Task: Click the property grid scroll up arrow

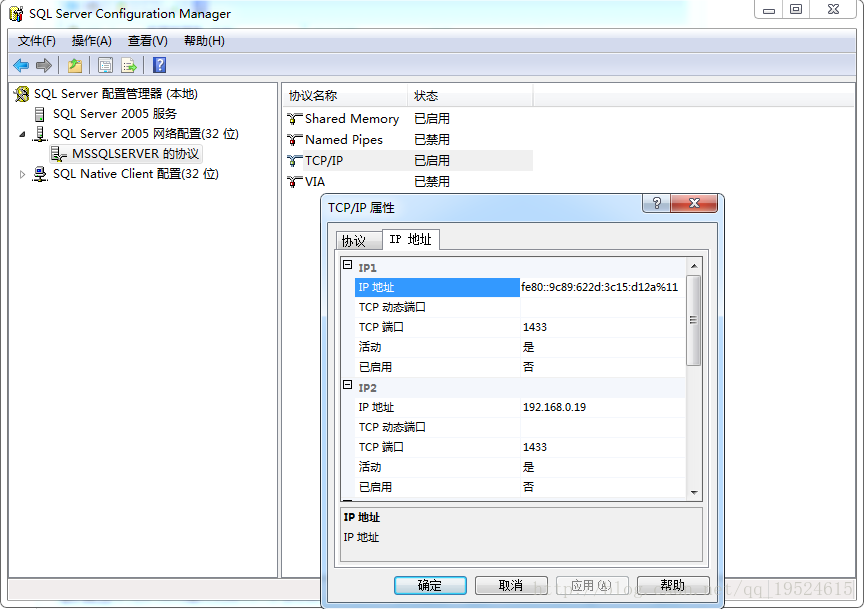Action: [694, 266]
